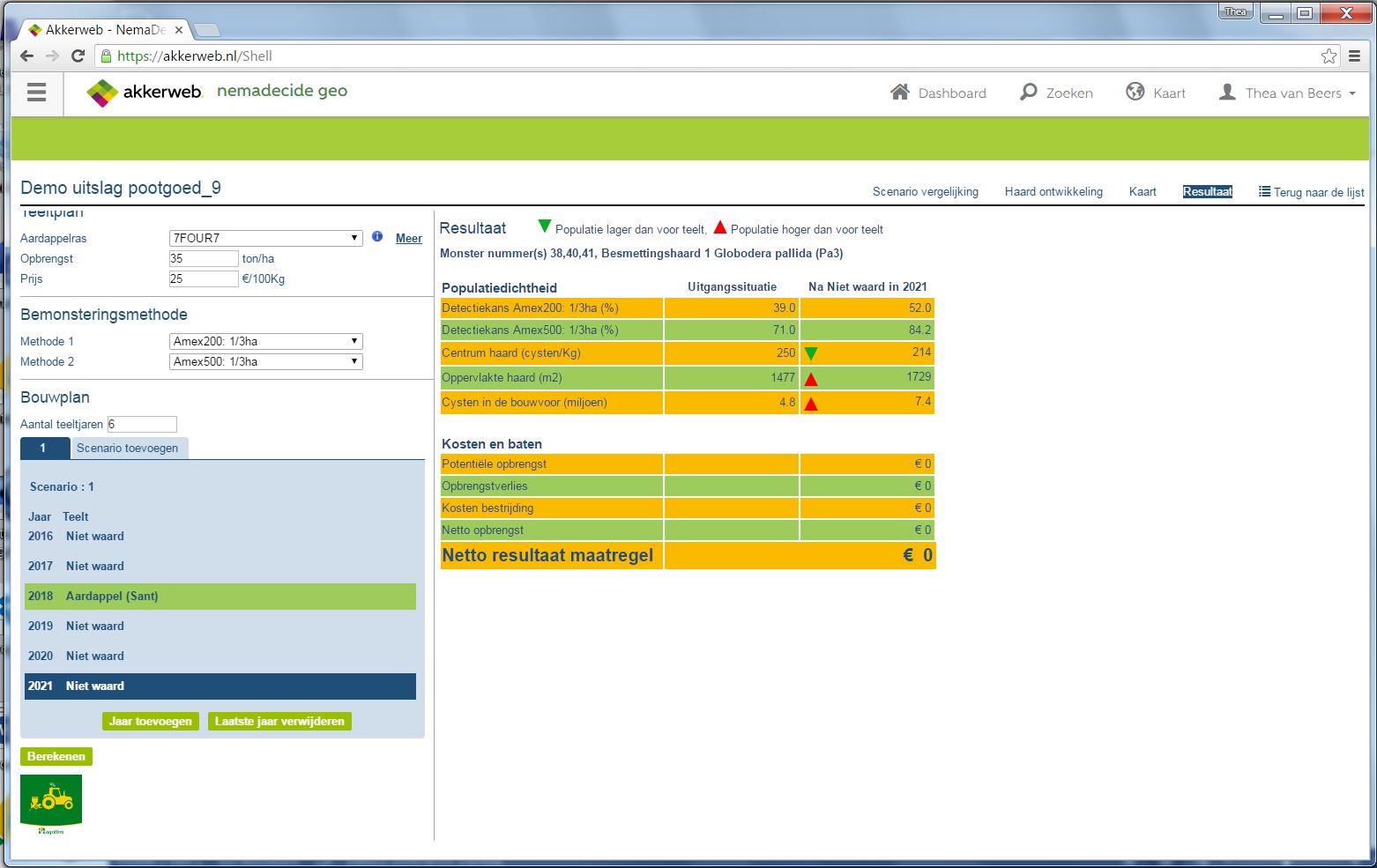Image resolution: width=1377 pixels, height=868 pixels.
Task: Click the Opbrengst input field
Action: (204, 258)
